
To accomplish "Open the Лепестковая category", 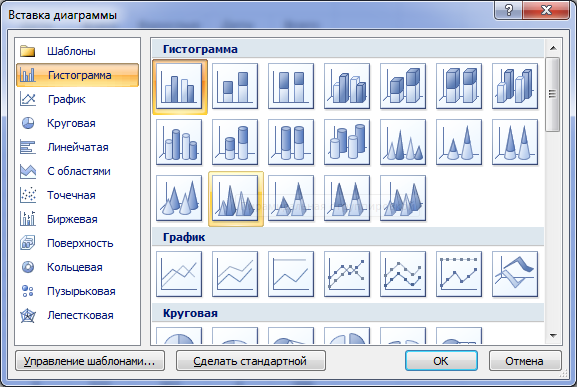I will coord(77,315).
